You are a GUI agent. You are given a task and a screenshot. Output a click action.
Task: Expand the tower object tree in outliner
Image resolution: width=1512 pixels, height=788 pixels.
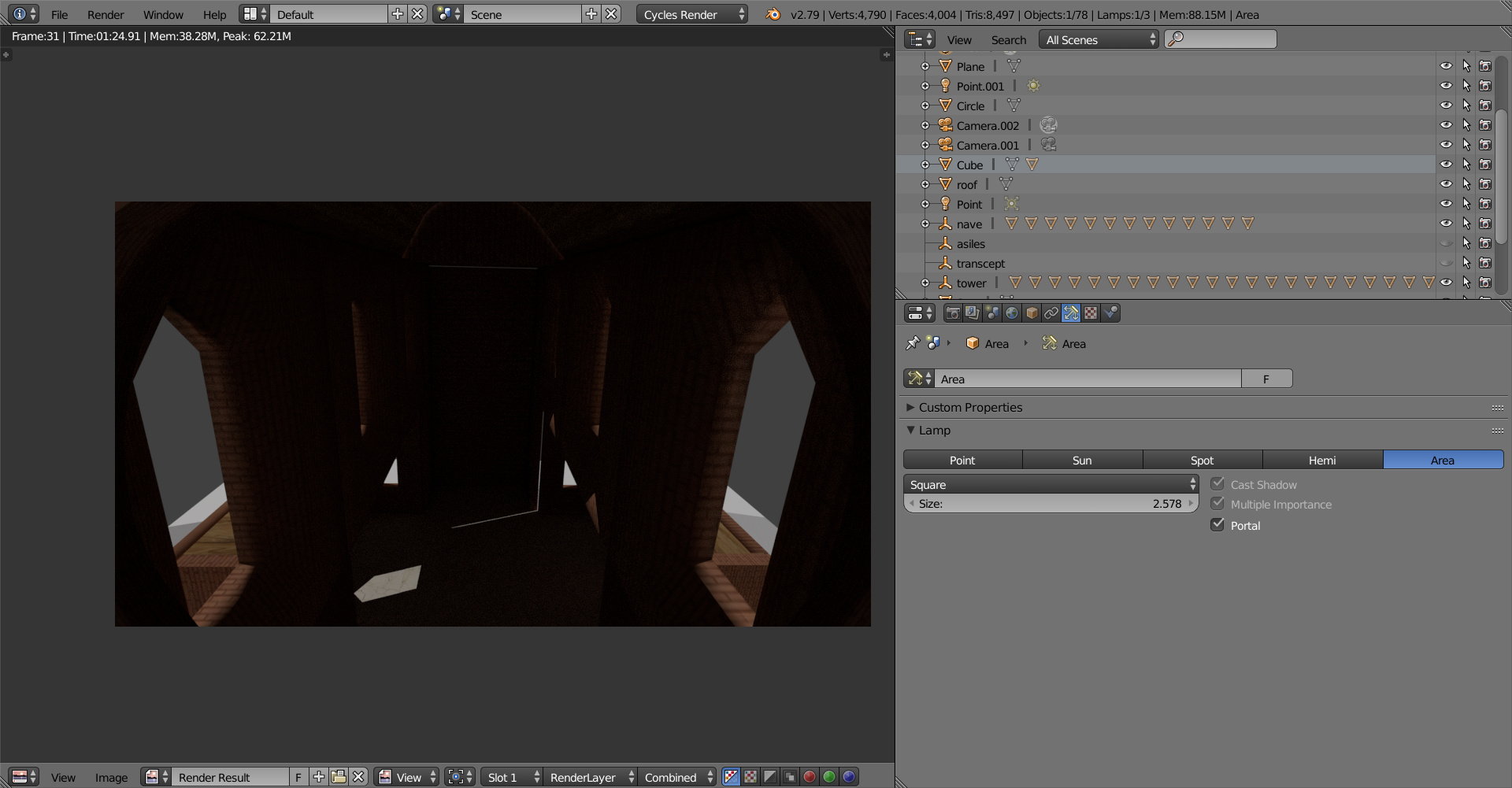(925, 283)
